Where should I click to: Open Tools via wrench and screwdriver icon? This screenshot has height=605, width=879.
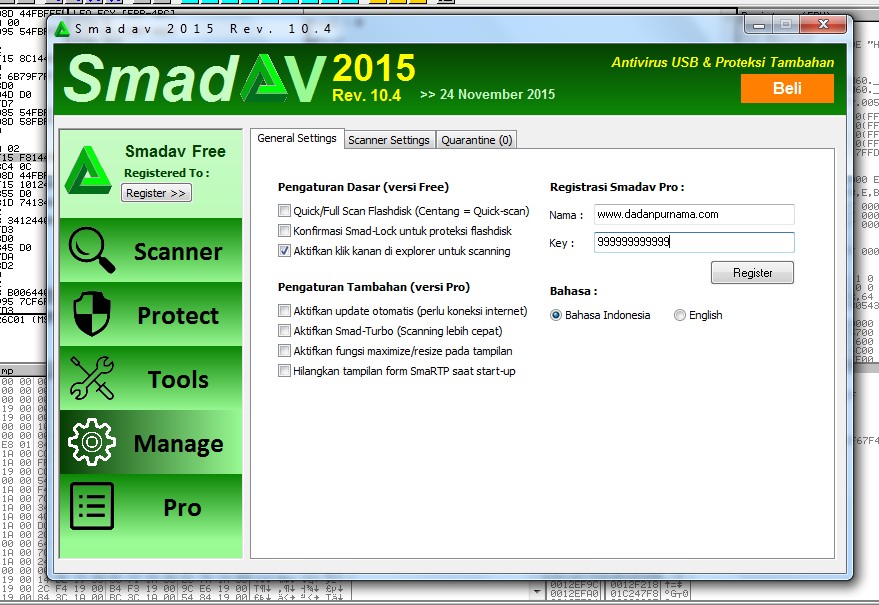[x=92, y=378]
